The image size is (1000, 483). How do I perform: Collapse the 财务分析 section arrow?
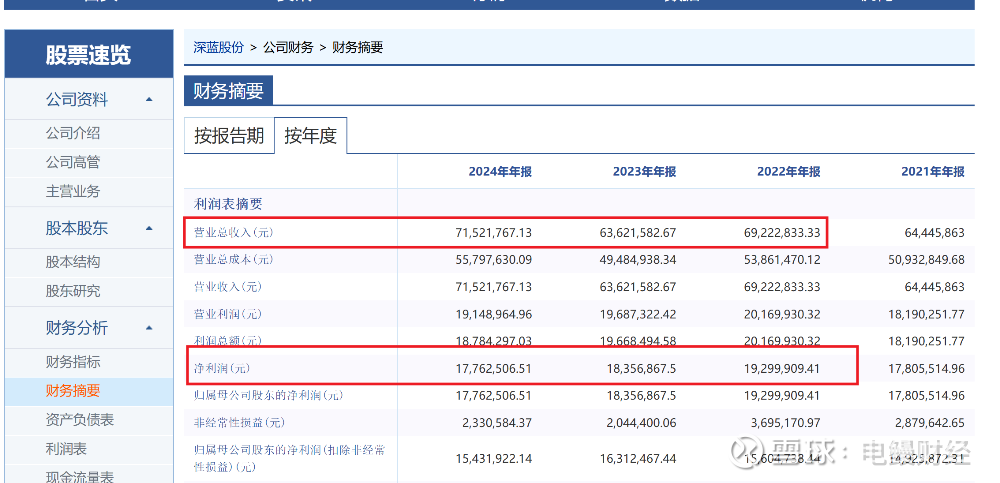click(149, 328)
